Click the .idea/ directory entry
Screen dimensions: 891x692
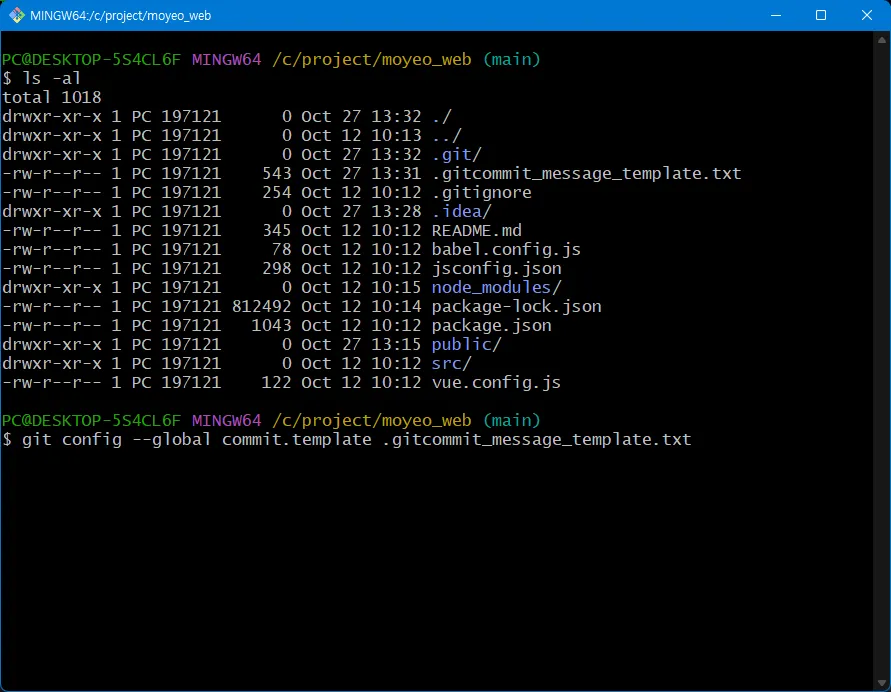coord(461,211)
